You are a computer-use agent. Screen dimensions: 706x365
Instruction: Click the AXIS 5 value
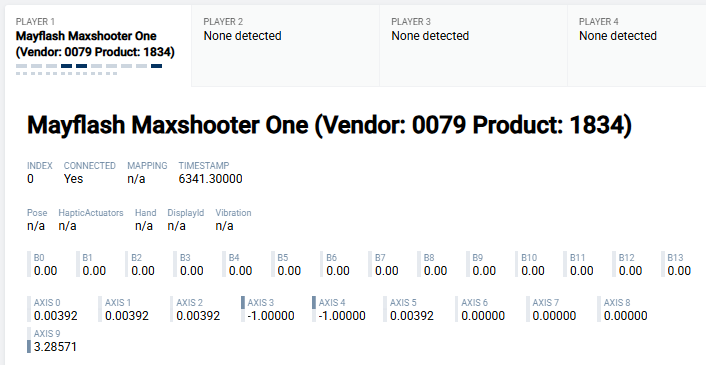412,316
